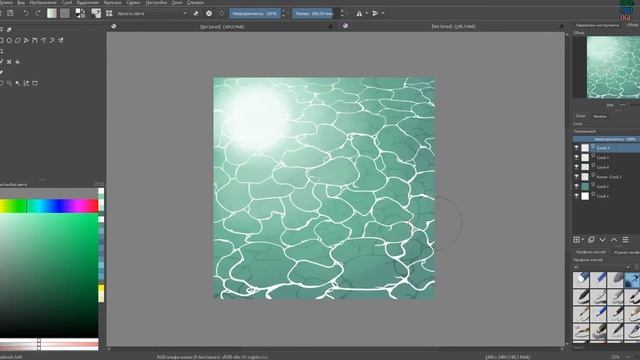Adjust the layer opacity slider in Layers panel
The width and height of the screenshot is (640, 360).
point(606,139)
